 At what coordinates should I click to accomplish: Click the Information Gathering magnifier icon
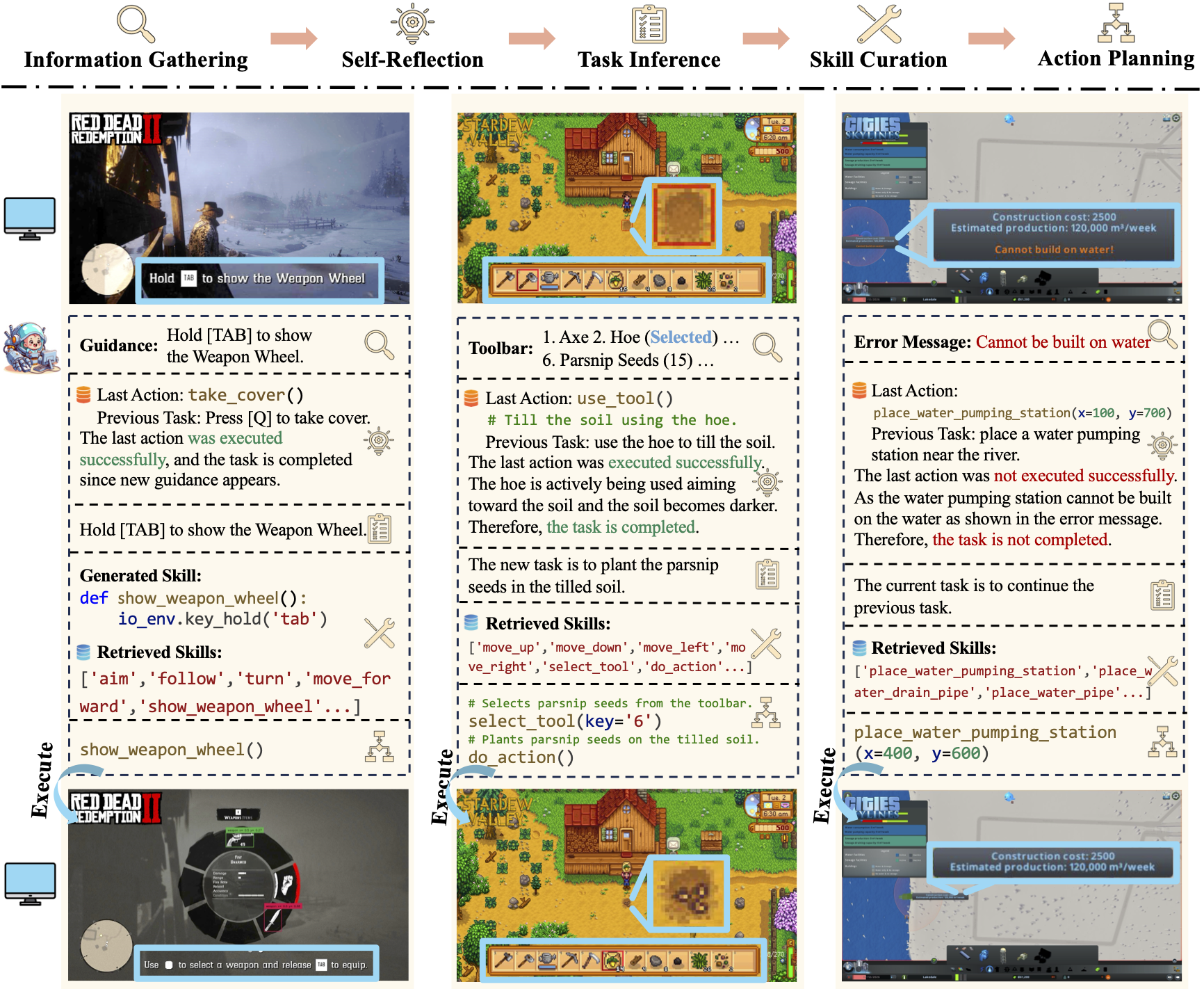point(136,24)
